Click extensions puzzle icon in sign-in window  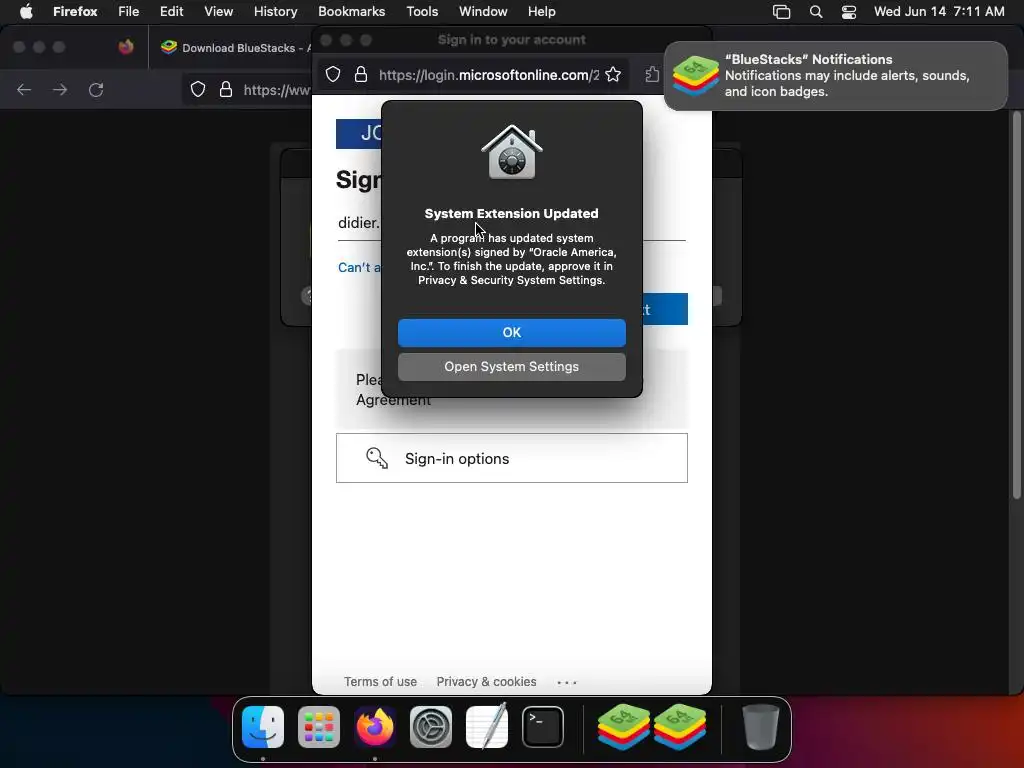(x=652, y=74)
